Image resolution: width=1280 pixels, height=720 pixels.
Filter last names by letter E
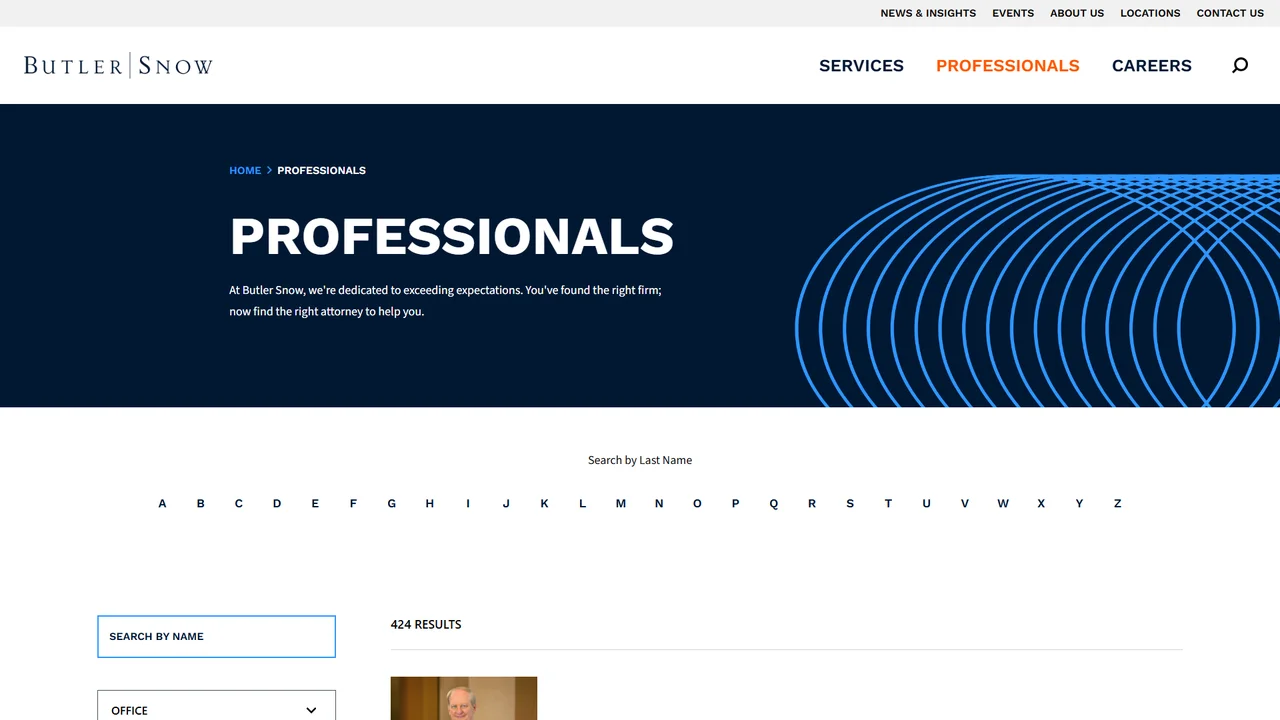315,503
